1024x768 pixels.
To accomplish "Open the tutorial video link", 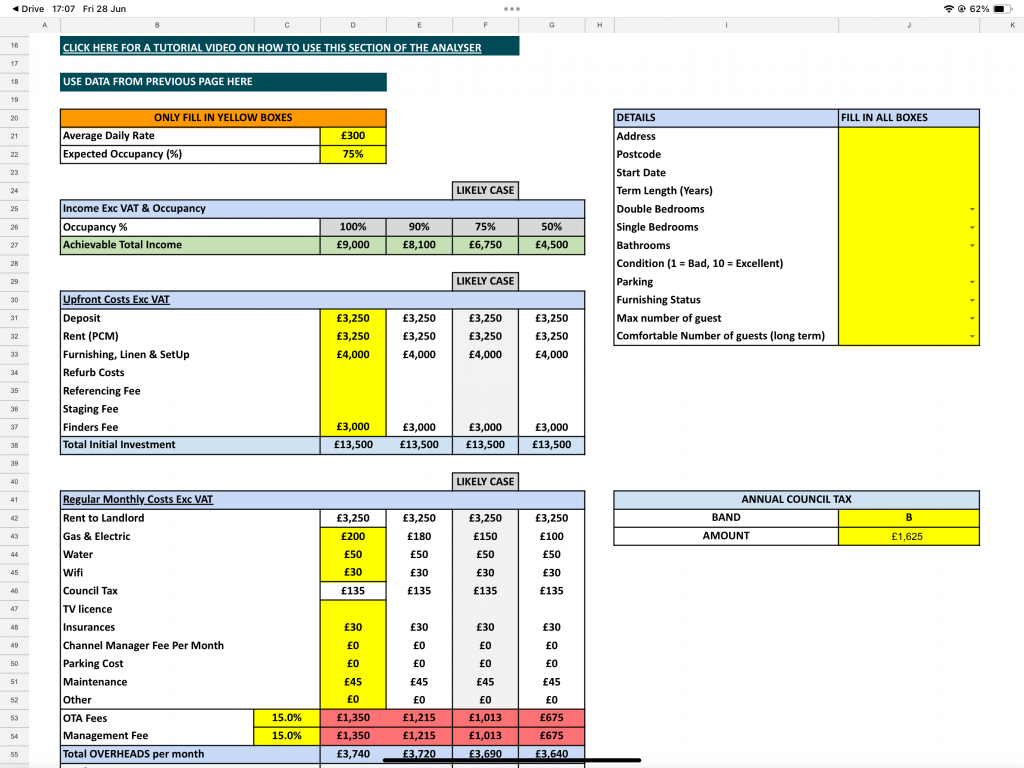I will [271, 47].
